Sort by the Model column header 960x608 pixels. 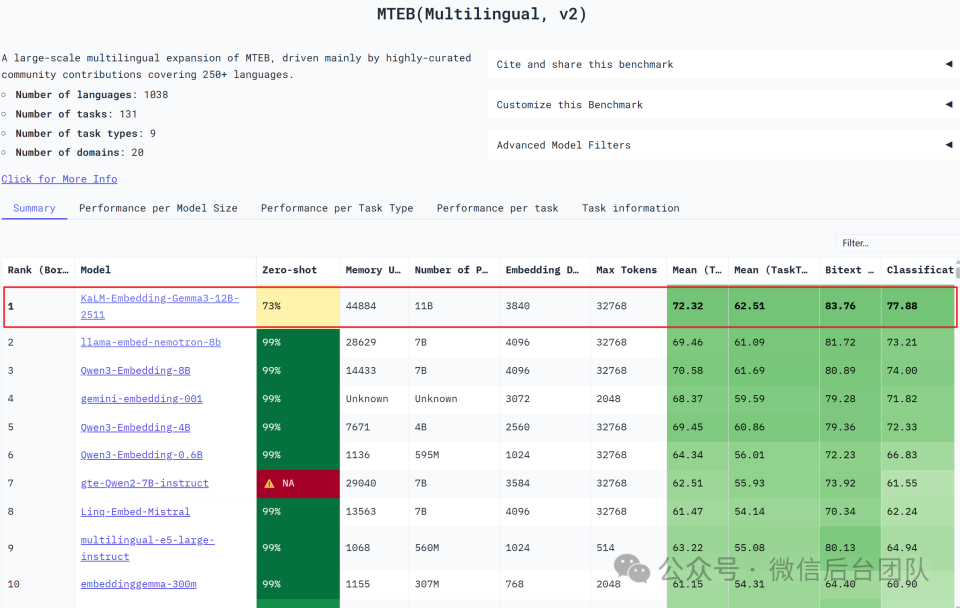(x=165, y=270)
